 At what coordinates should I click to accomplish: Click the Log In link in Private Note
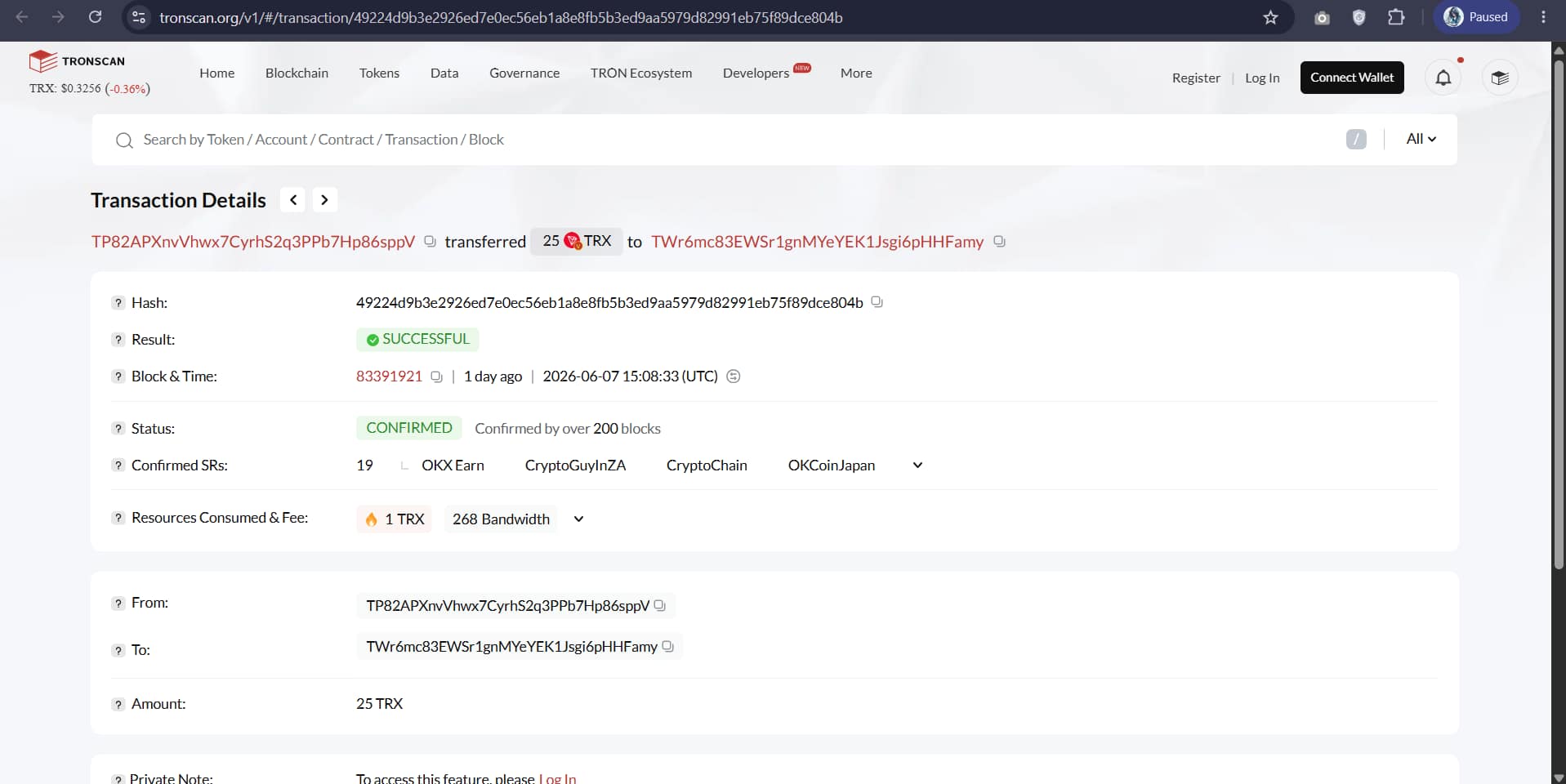557,778
